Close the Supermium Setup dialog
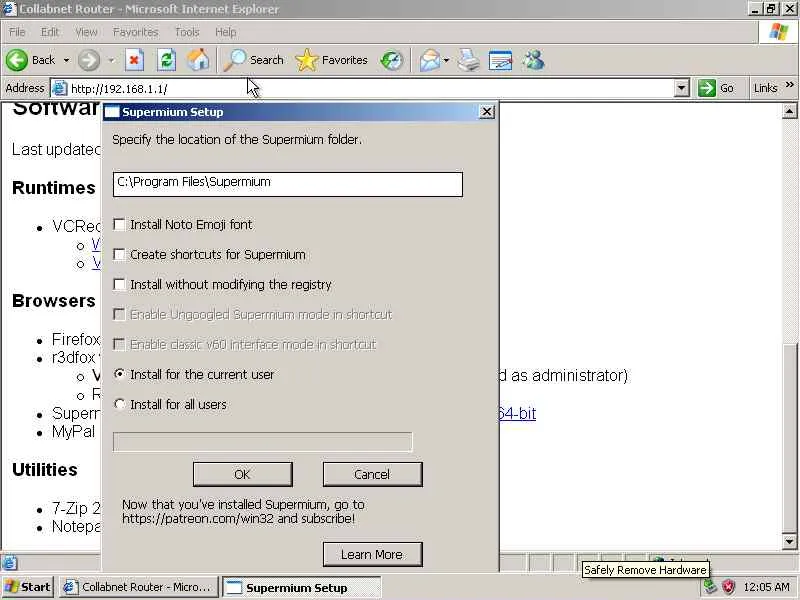Viewport: 800px width, 600px height. [x=487, y=112]
